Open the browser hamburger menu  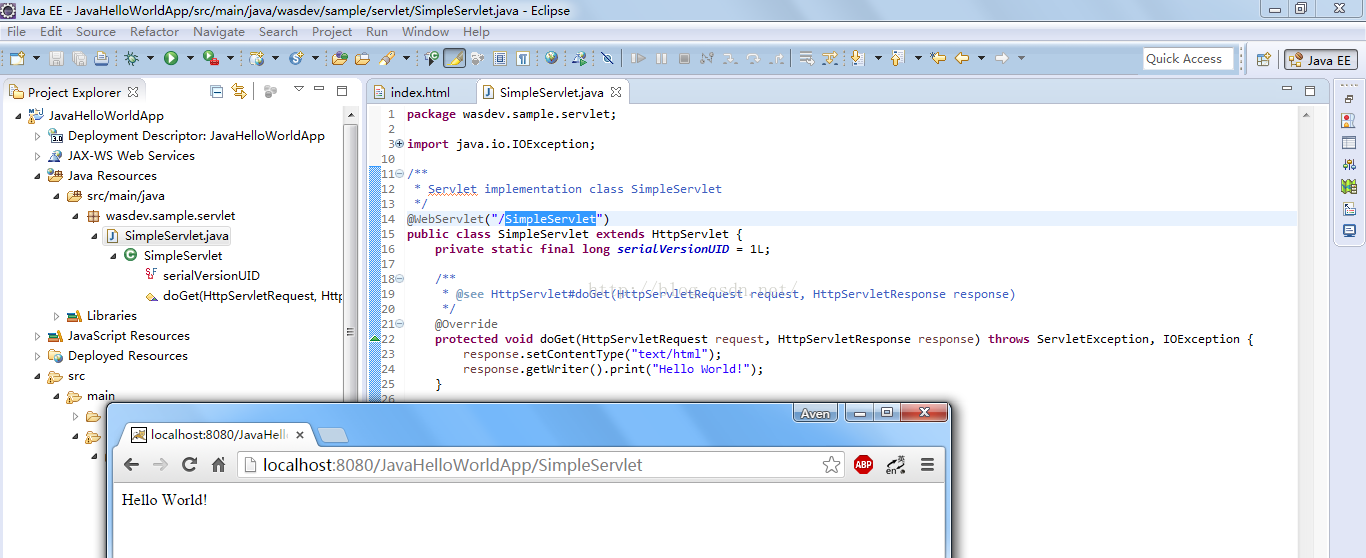coord(927,464)
